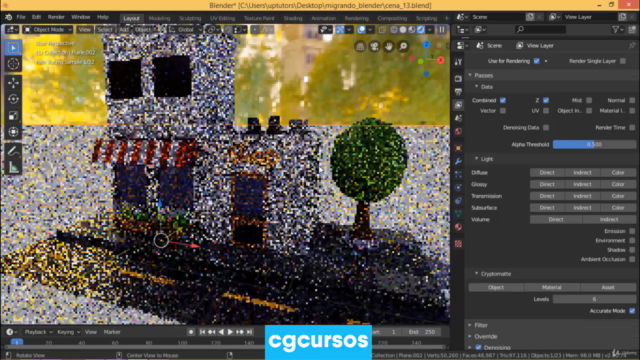
Task: Toggle perspective/orthographic grid icon
Action: (x=360, y=46)
